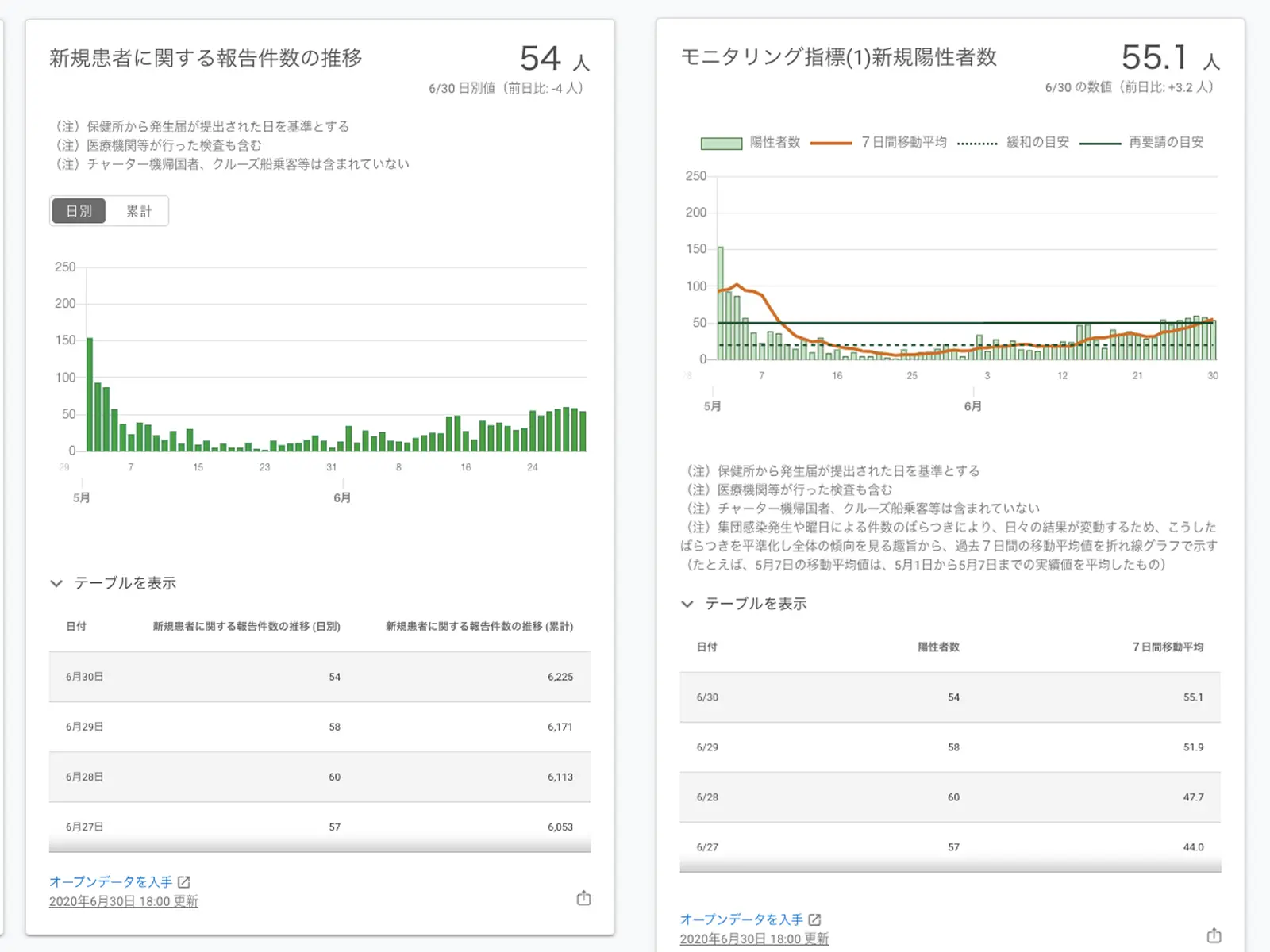The width and height of the screenshot is (1270, 952).
Task: Click external link icon beside right オープンデータを入手
Action: [x=814, y=919]
